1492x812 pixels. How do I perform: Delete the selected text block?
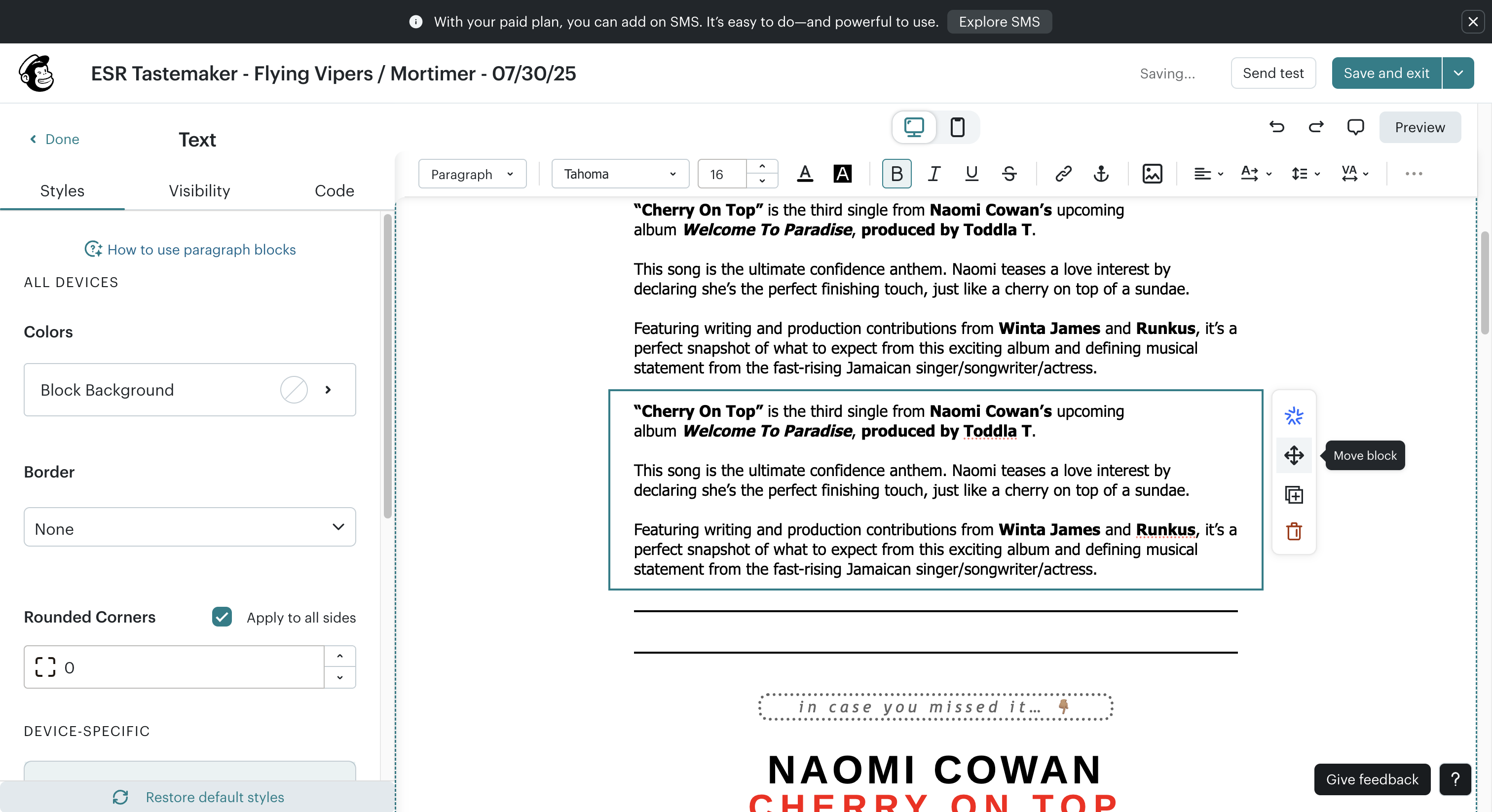(x=1294, y=531)
